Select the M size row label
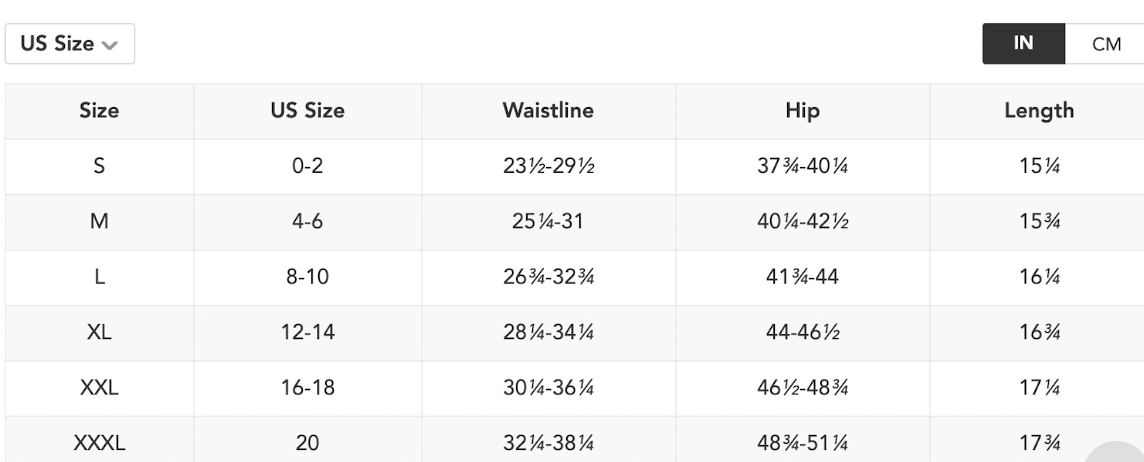 coord(99,222)
